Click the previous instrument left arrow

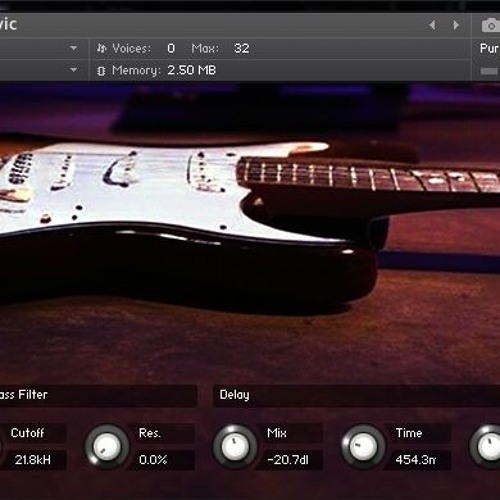point(432,25)
